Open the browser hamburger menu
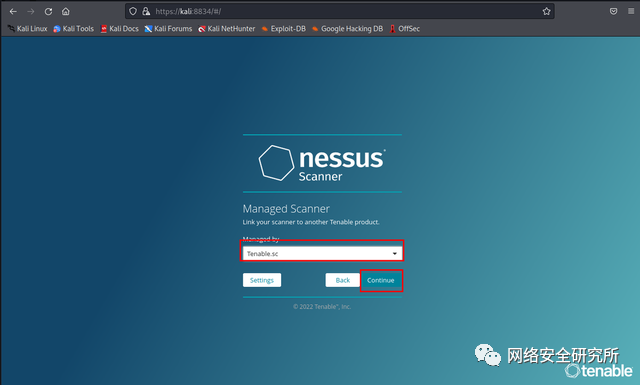The height and width of the screenshot is (385, 640). pos(631,11)
